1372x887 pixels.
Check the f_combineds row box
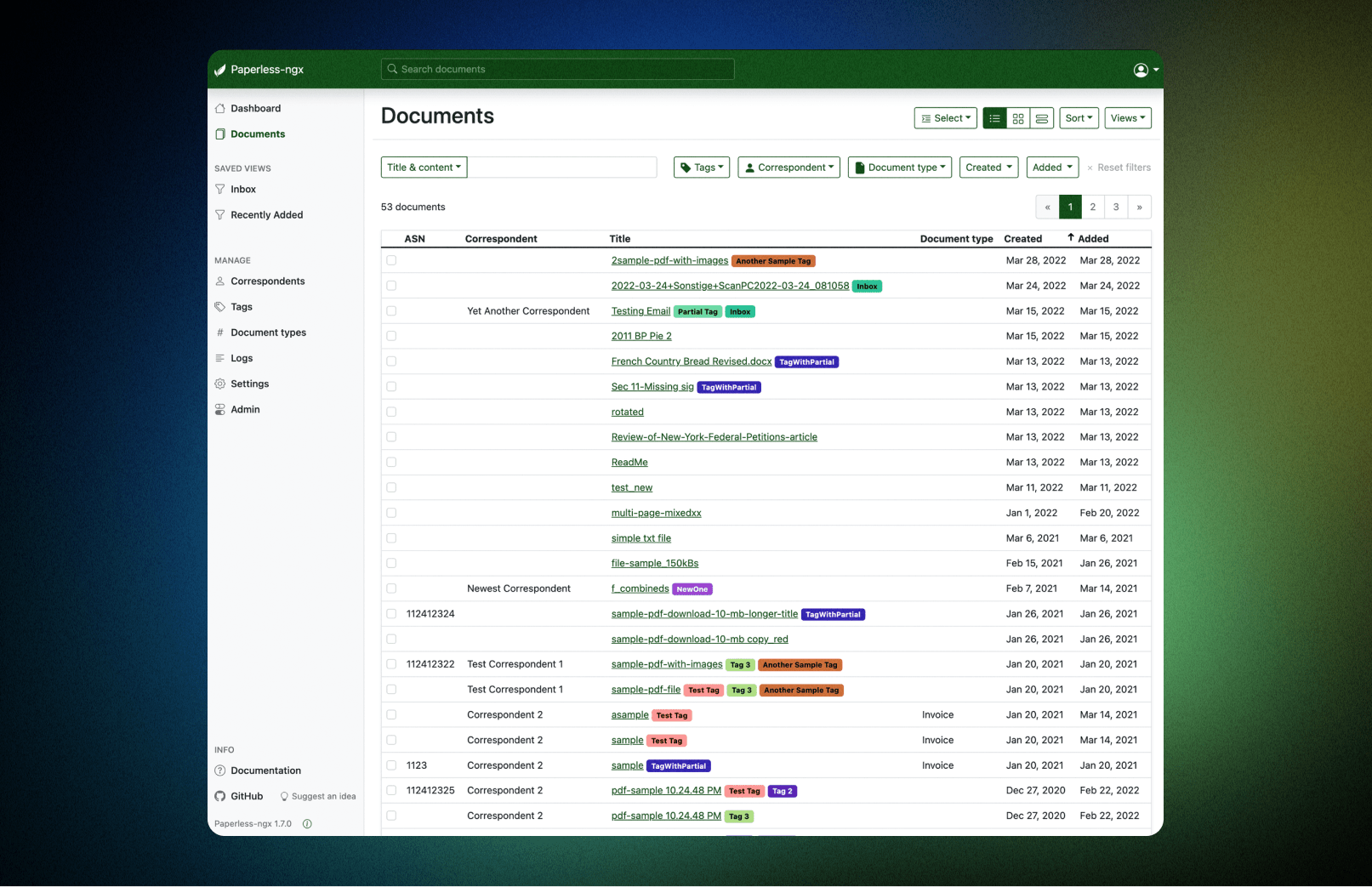point(391,588)
